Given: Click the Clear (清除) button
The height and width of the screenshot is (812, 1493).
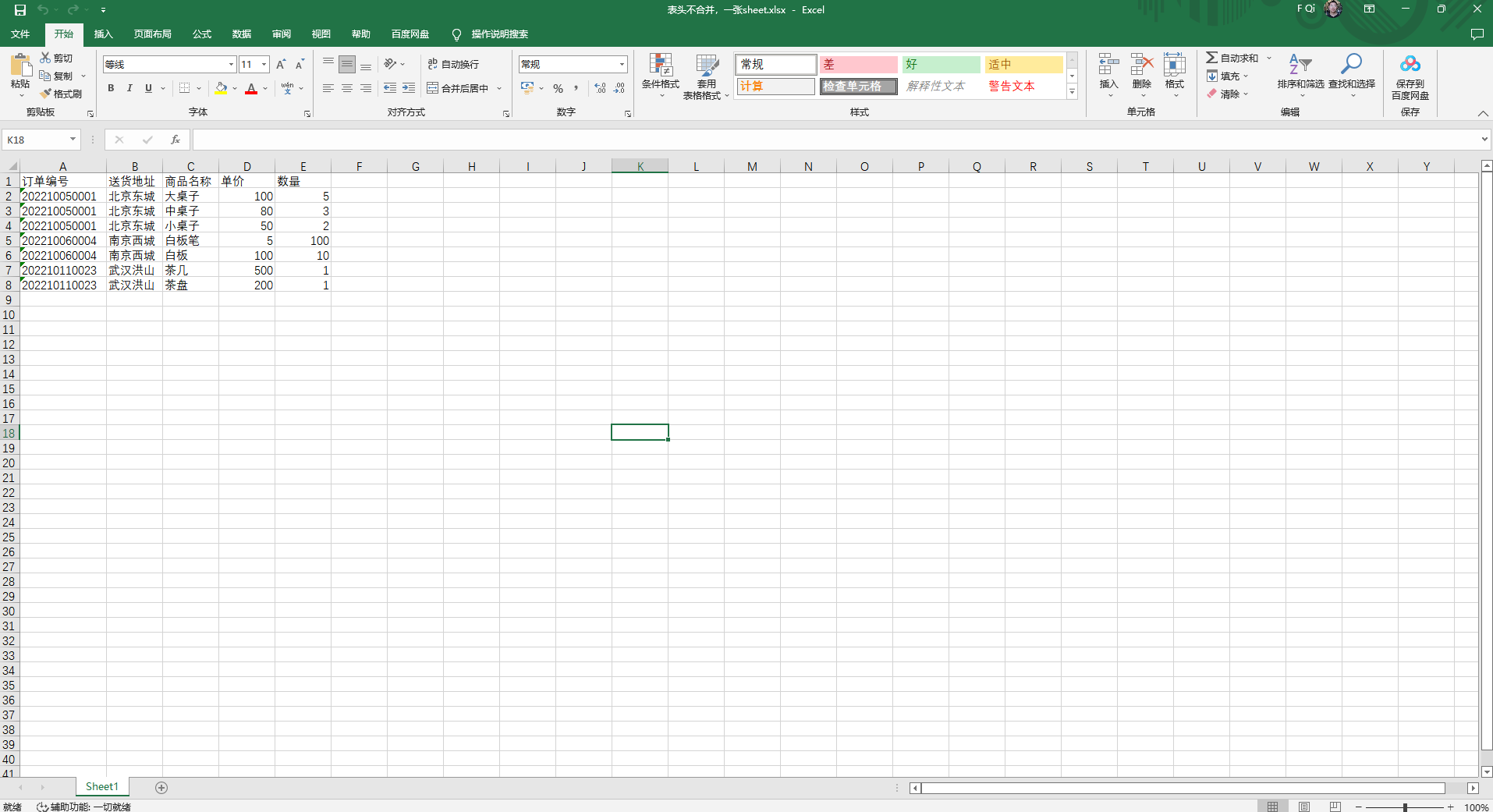Looking at the screenshot, I should [1223, 94].
